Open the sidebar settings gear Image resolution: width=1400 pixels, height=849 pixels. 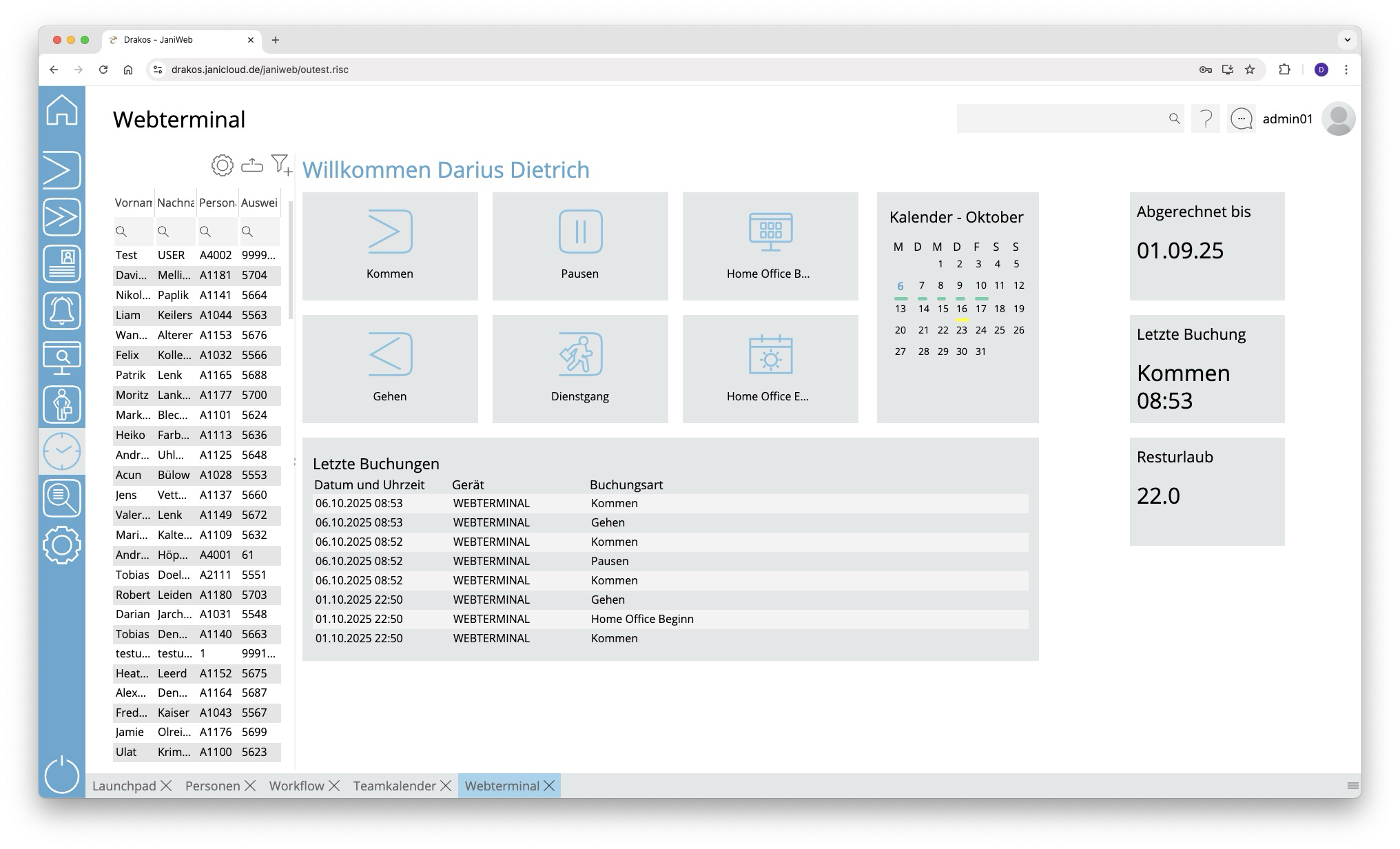[x=62, y=545]
